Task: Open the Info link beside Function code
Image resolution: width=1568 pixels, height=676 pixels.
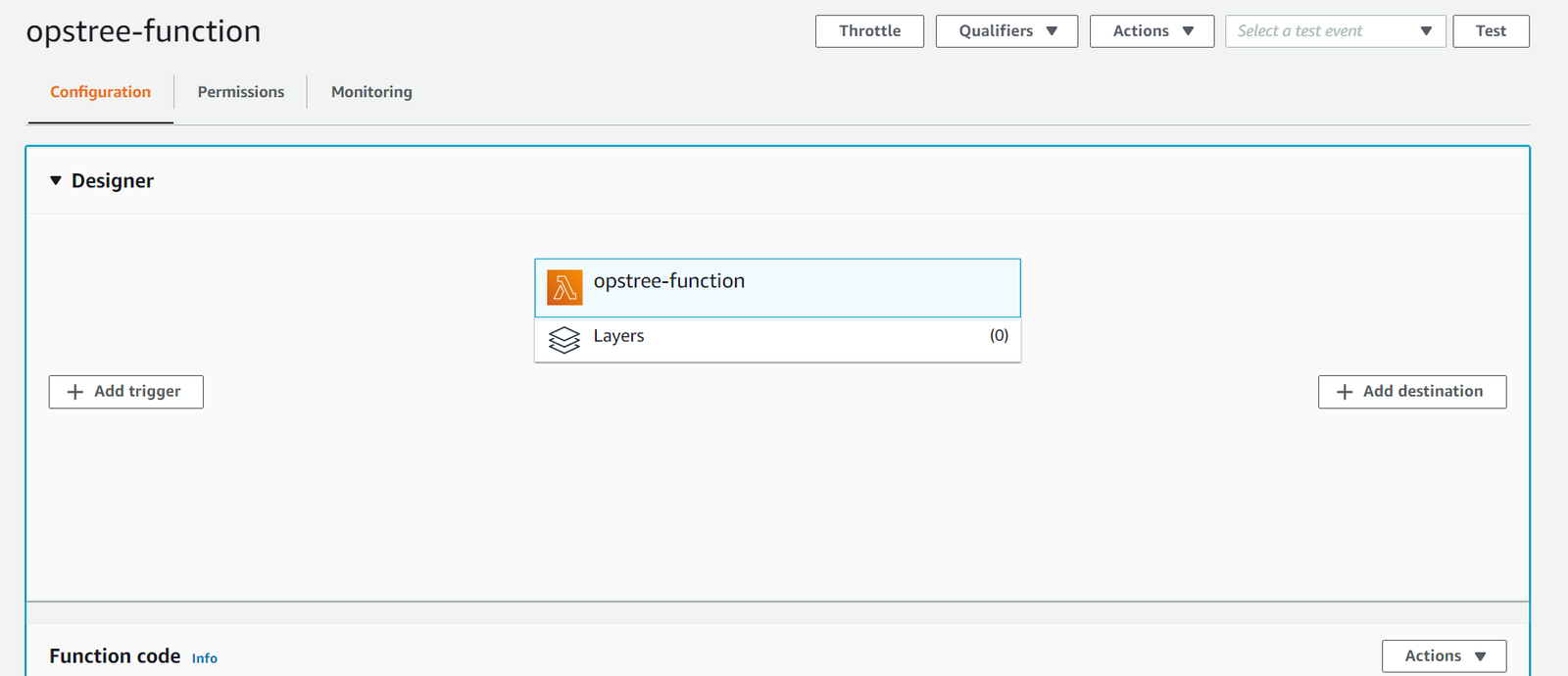Action: click(205, 658)
